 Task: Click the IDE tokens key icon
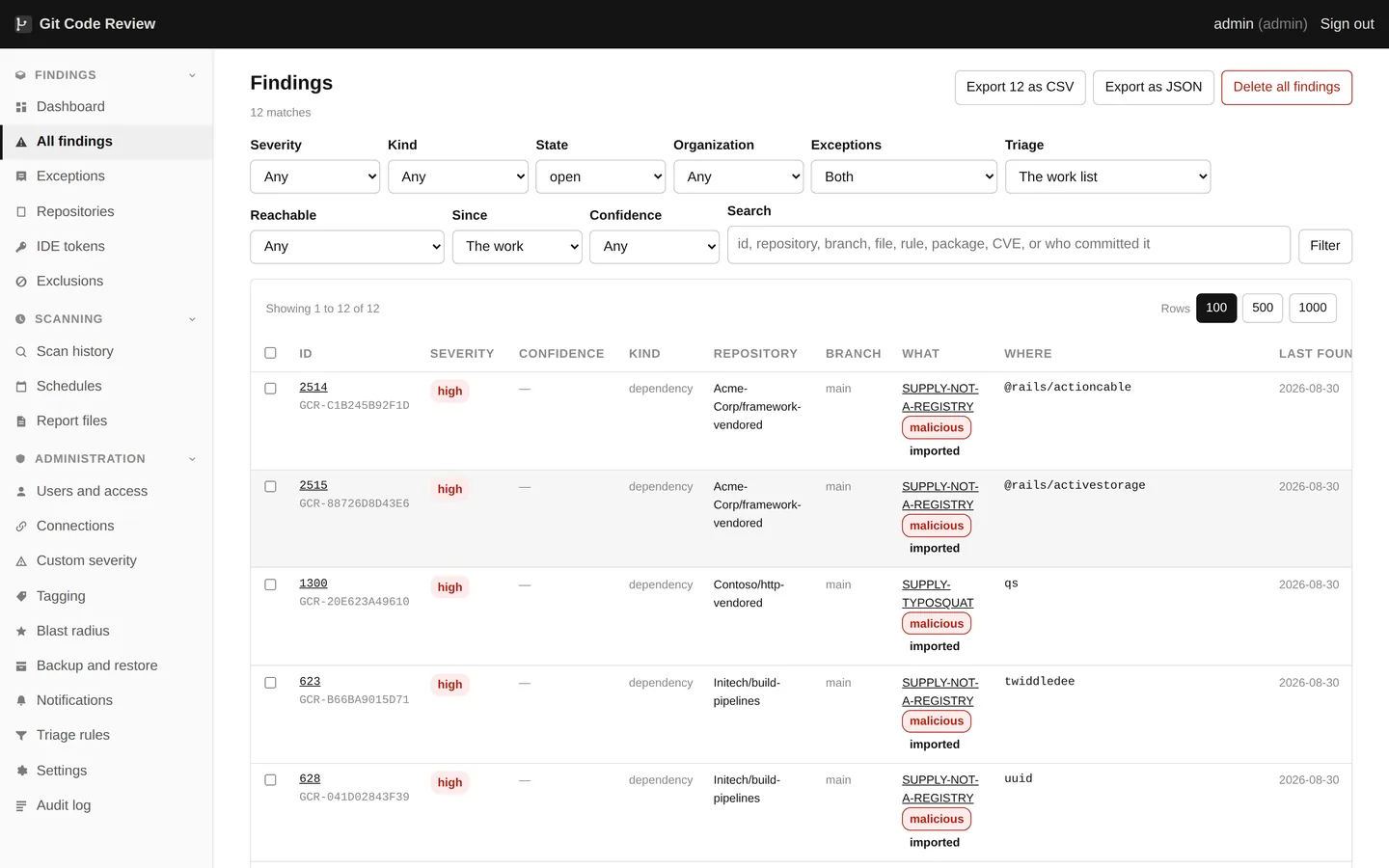click(21, 247)
